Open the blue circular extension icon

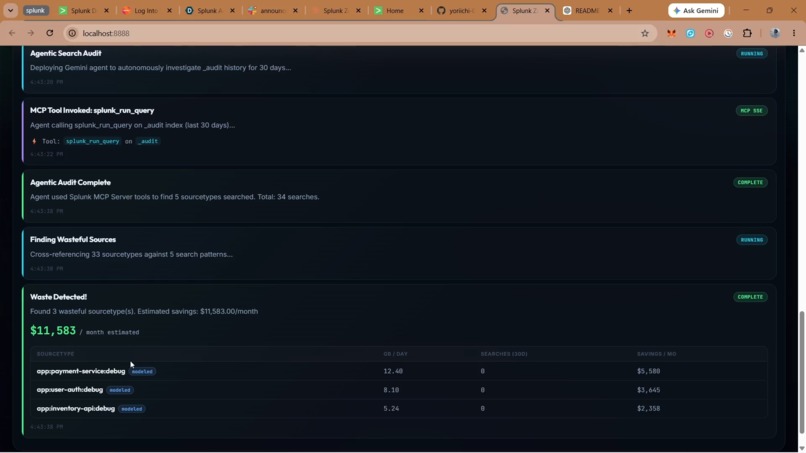[x=690, y=33]
